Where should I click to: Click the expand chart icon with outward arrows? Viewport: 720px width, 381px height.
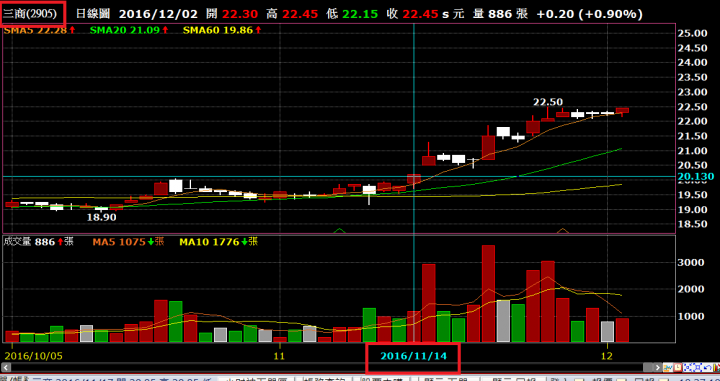click(698, 367)
